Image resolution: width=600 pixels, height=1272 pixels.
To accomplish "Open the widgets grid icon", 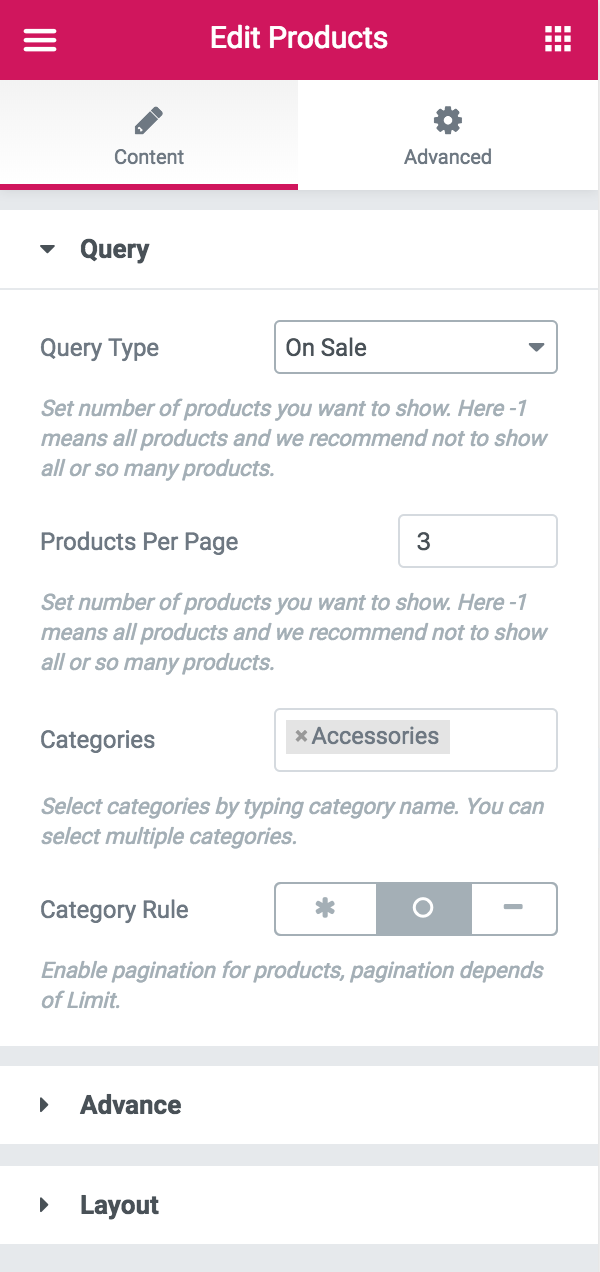I will pos(557,39).
